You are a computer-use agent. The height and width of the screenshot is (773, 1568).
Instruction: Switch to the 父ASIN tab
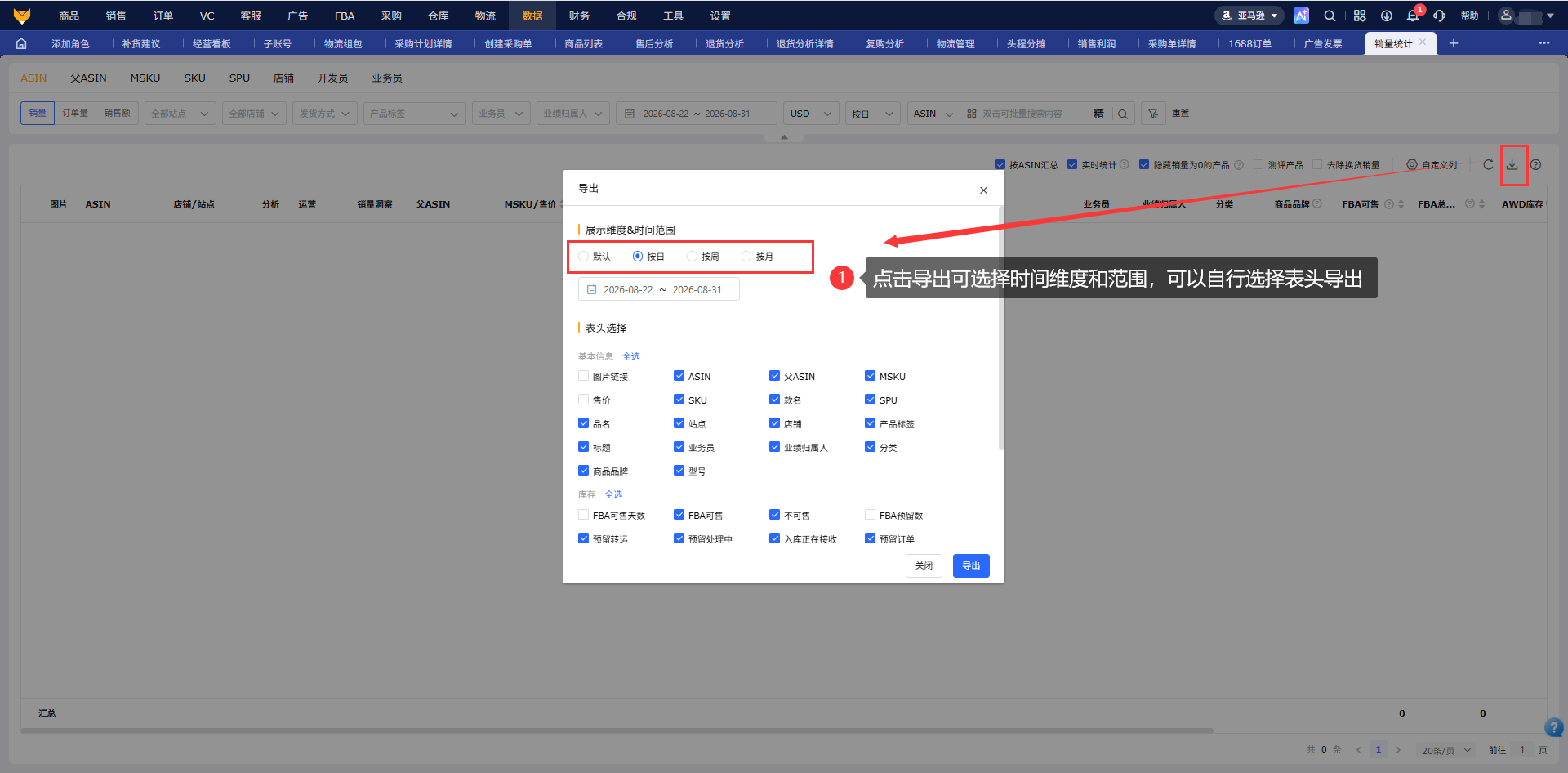pos(88,78)
